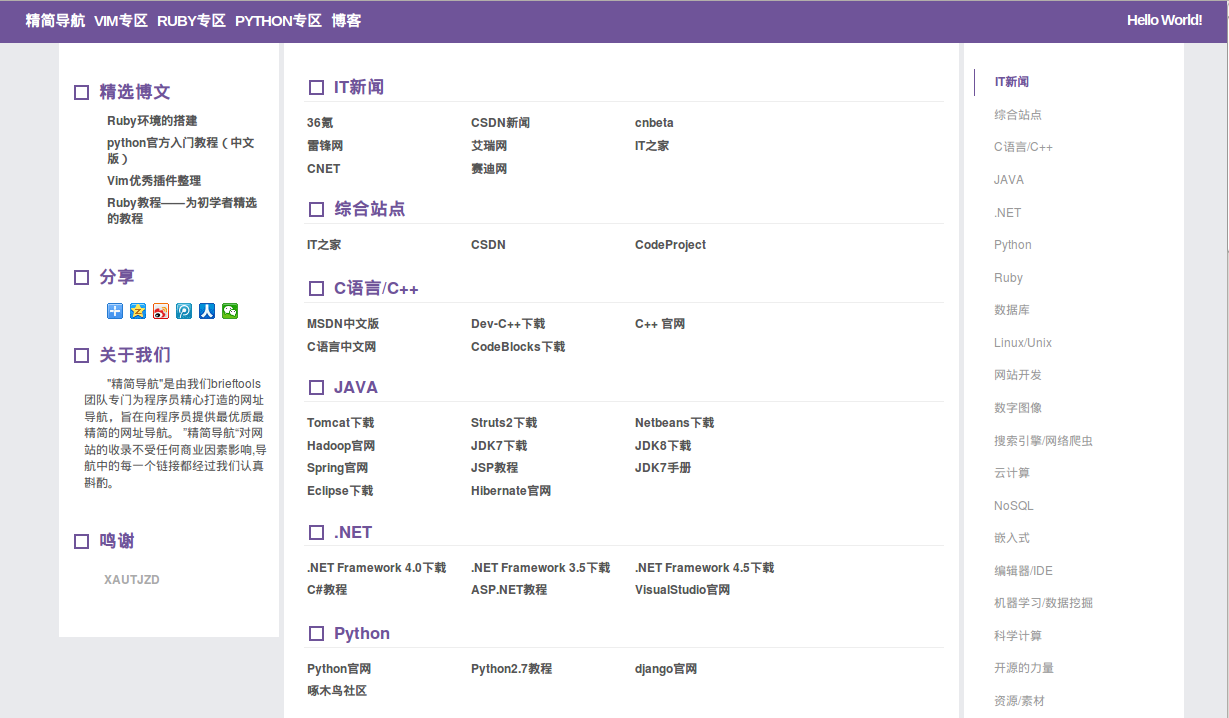
Task: Open Hadoop官网 link
Action: (x=341, y=446)
